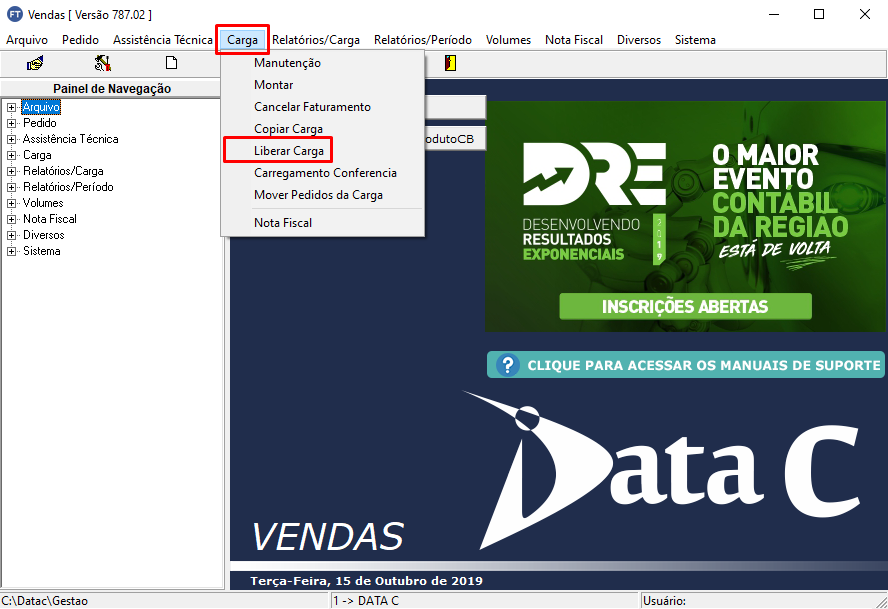Open the Volumes menu

coord(509,40)
